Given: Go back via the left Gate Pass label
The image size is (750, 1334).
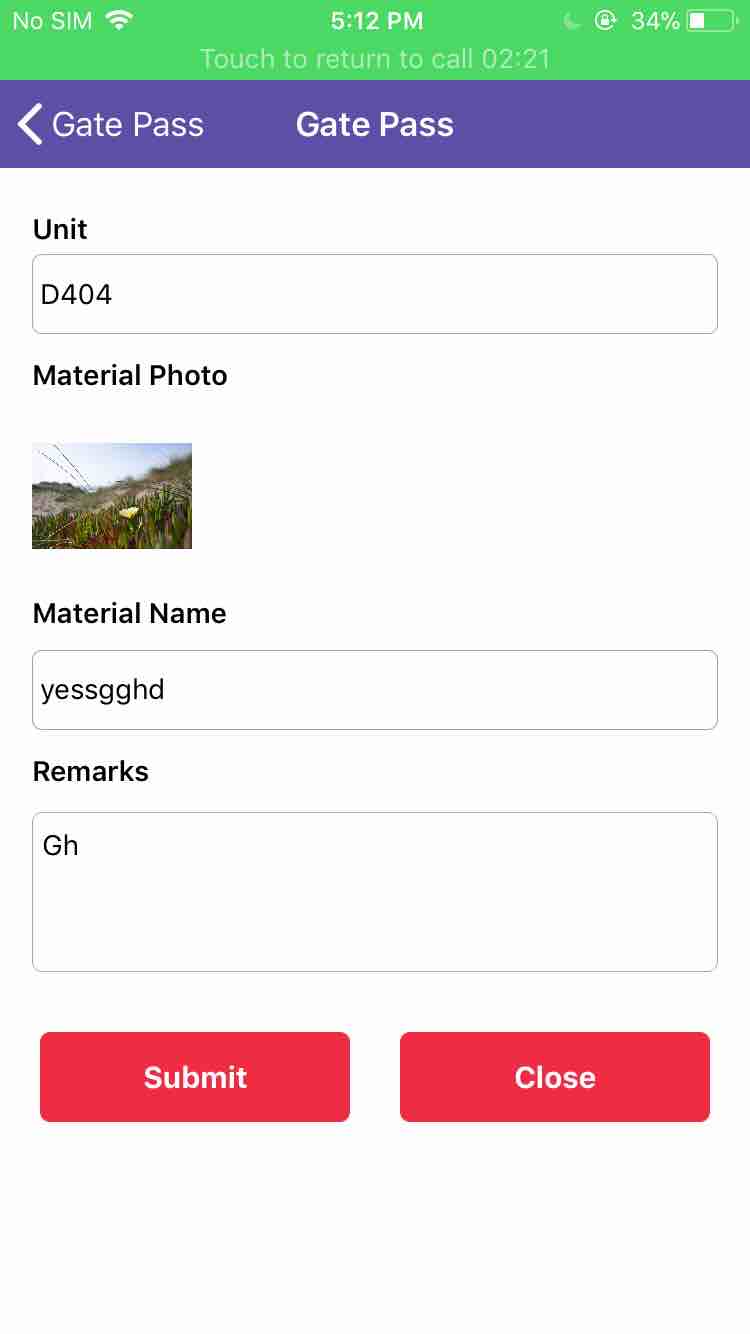Looking at the screenshot, I should pyautogui.click(x=128, y=125).
